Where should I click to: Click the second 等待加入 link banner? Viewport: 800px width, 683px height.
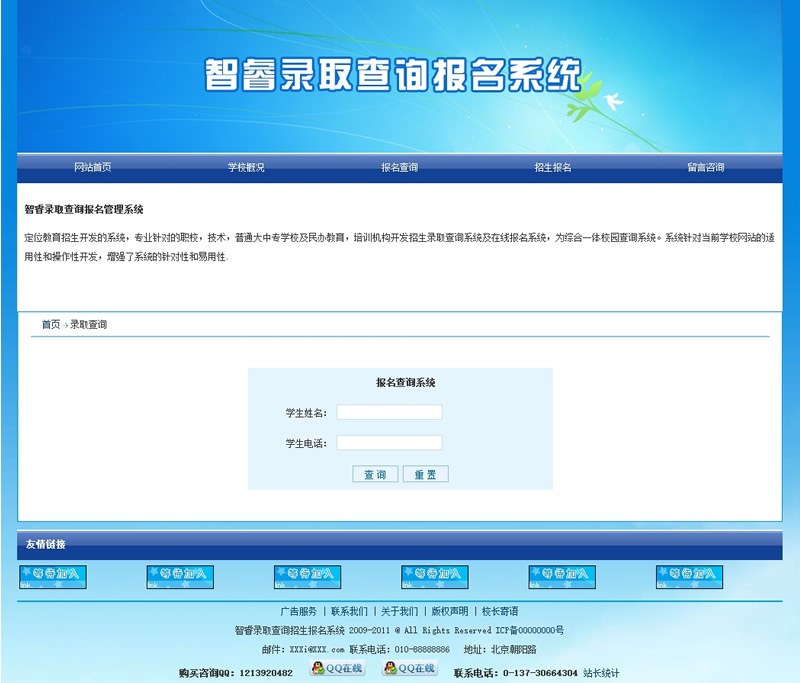(x=180, y=577)
